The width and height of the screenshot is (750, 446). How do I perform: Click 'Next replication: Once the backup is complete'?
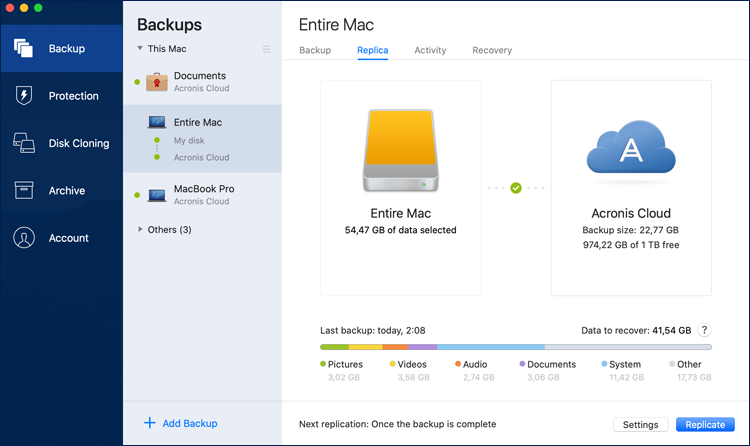click(x=397, y=424)
